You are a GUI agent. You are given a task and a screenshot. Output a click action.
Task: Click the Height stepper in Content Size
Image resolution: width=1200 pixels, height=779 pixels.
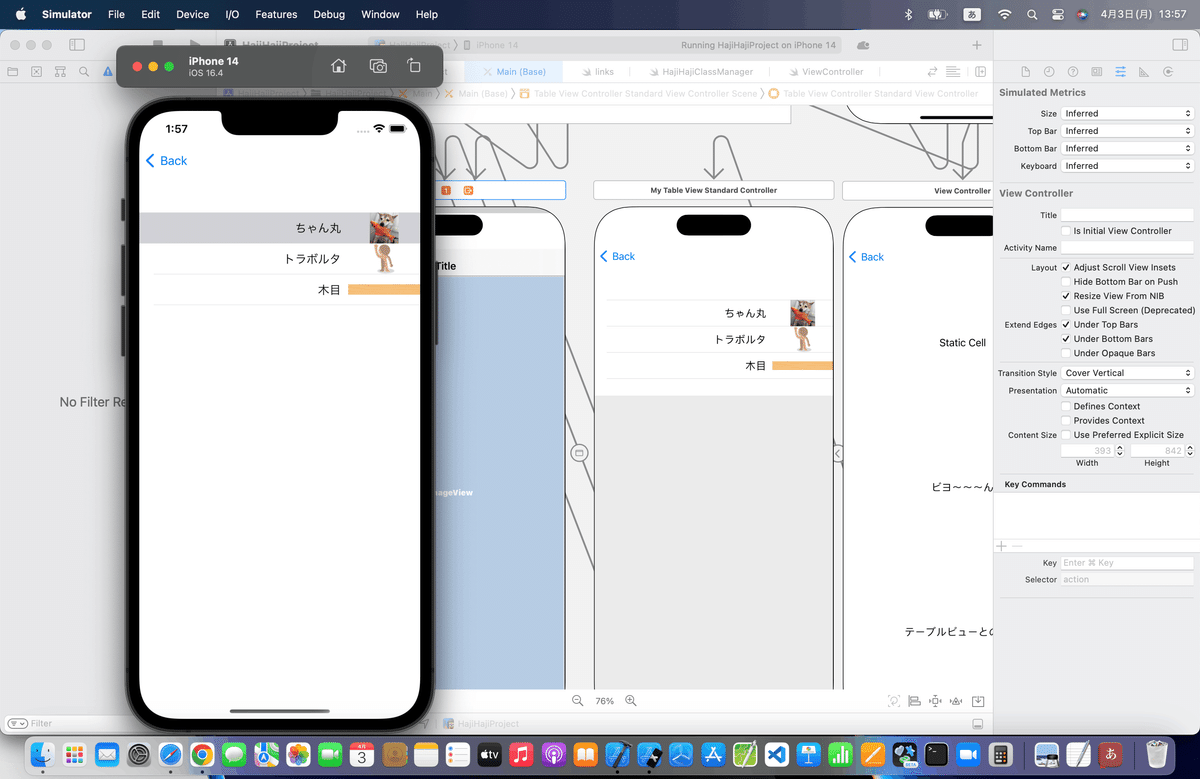(1189, 451)
